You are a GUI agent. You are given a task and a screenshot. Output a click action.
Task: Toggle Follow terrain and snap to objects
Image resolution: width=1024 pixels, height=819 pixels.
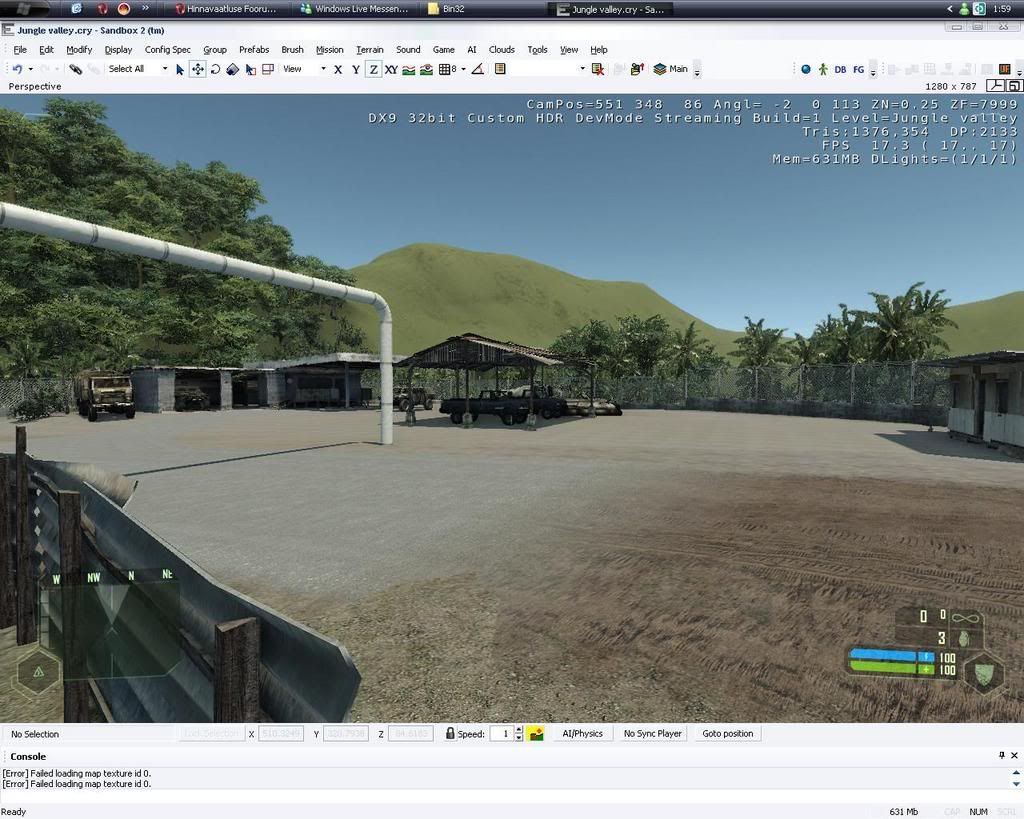click(426, 69)
